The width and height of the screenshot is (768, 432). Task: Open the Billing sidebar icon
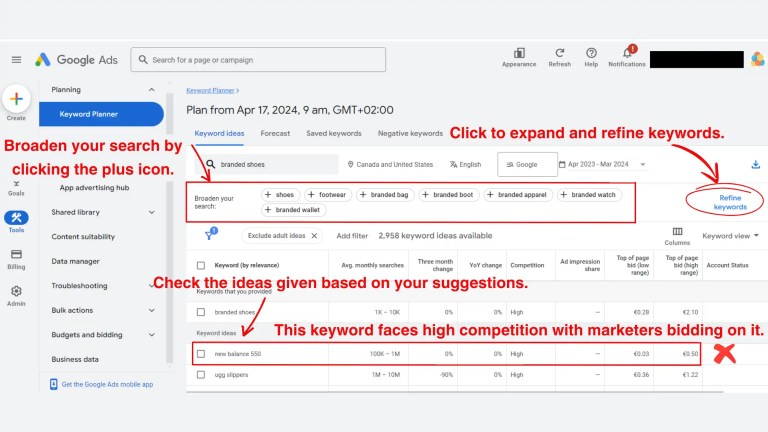pyautogui.click(x=16, y=254)
